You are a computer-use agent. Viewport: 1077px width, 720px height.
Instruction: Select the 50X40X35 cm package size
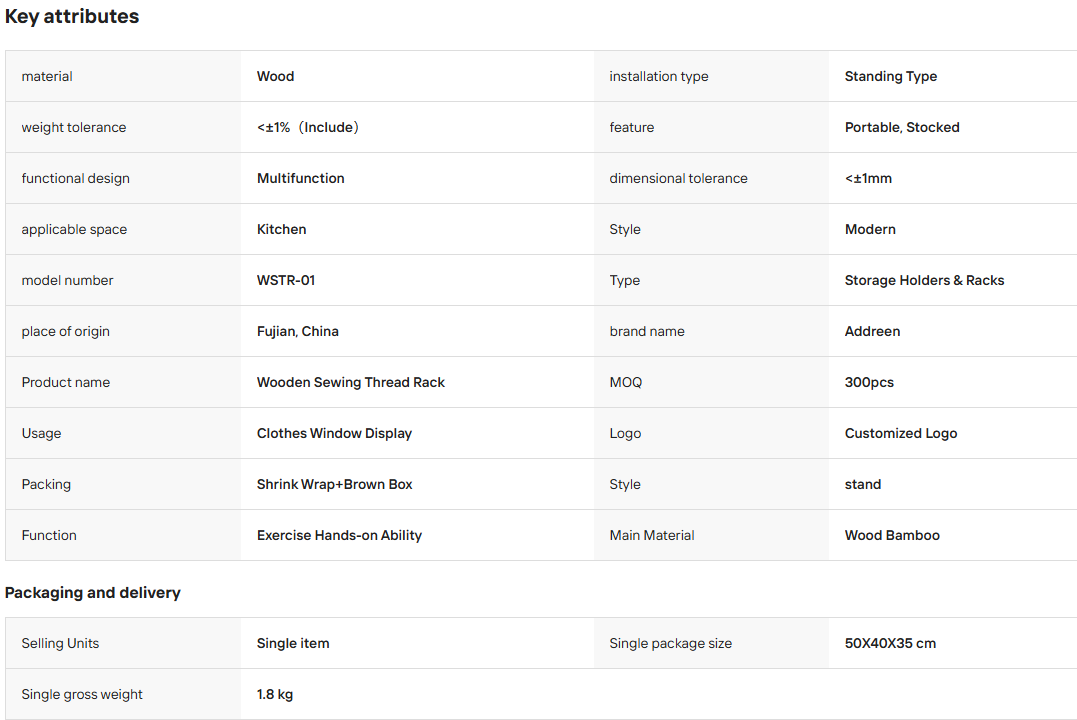tap(890, 643)
